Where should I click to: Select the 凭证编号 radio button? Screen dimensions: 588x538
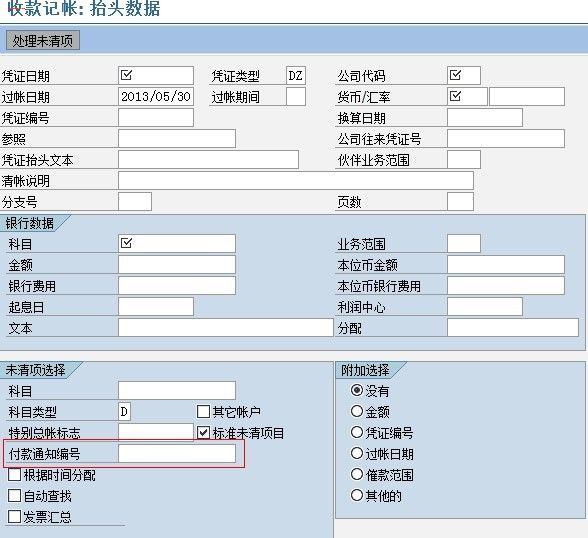pyautogui.click(x=357, y=432)
